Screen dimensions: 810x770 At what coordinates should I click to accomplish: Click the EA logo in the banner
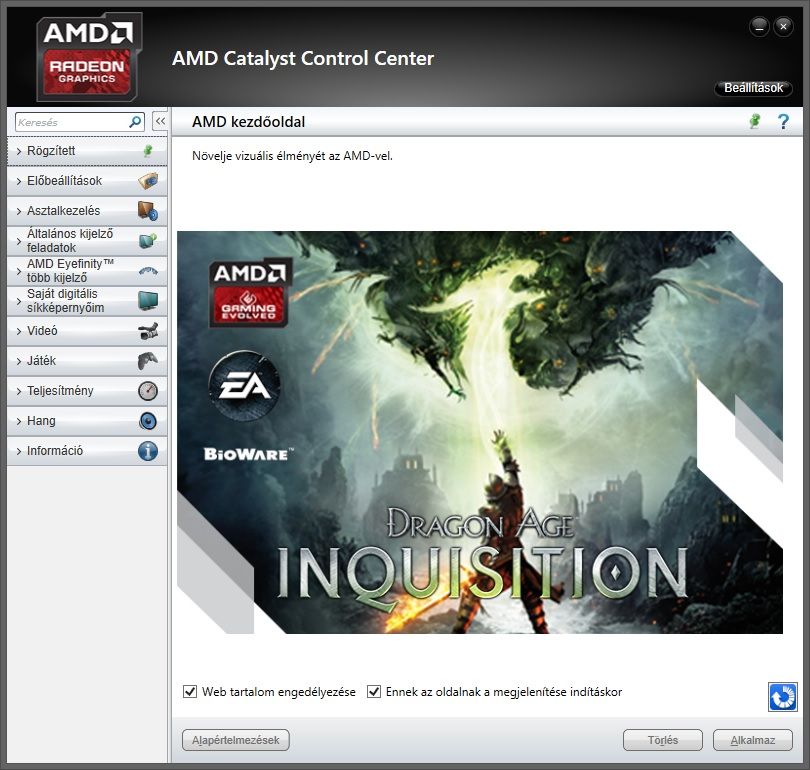coord(244,385)
